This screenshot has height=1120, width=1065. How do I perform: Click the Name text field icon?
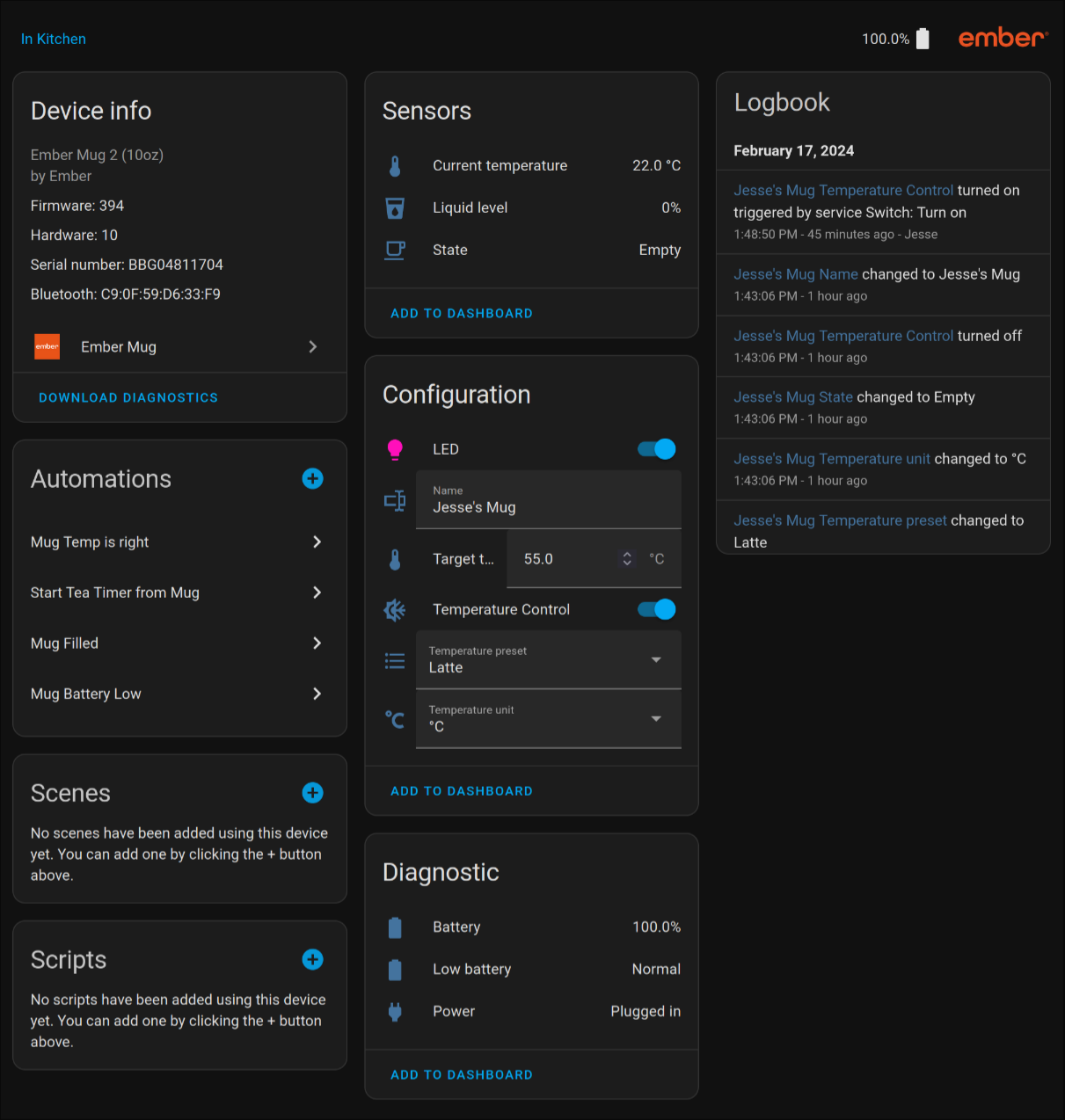tap(395, 500)
